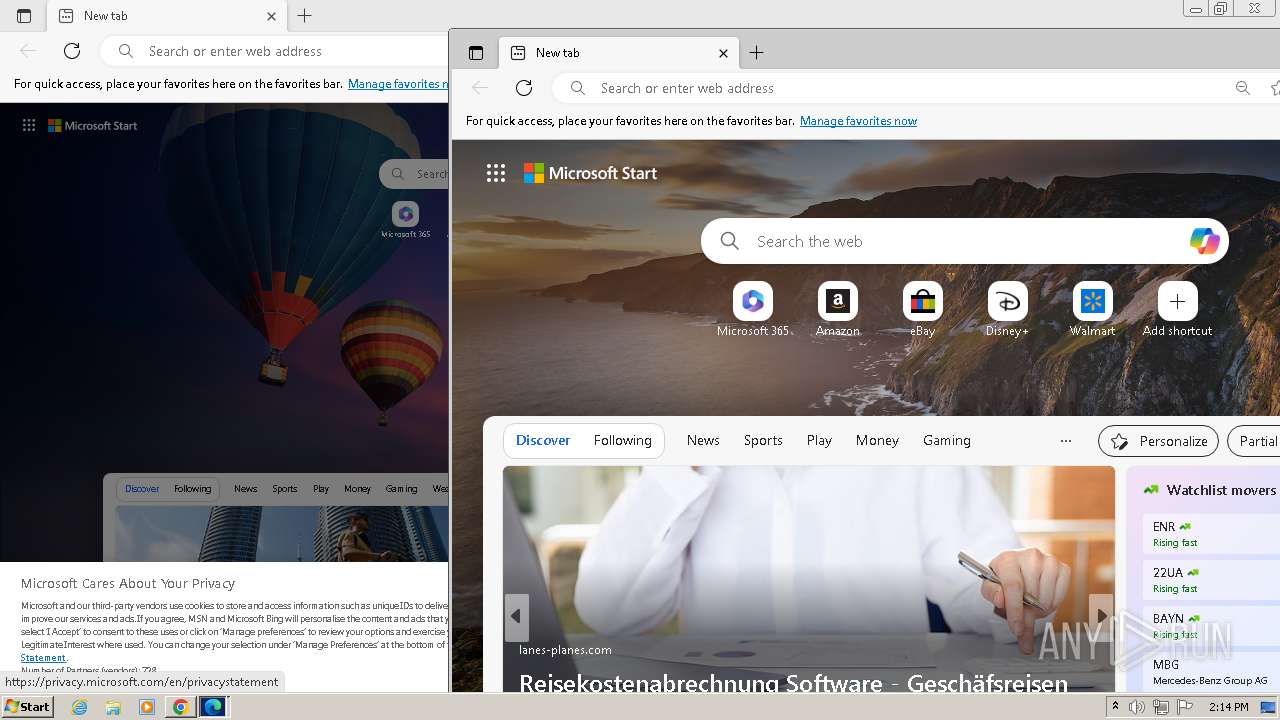The image size is (1280, 720).
Task: Open the Action Center flag in tray
Action: 1185,707
